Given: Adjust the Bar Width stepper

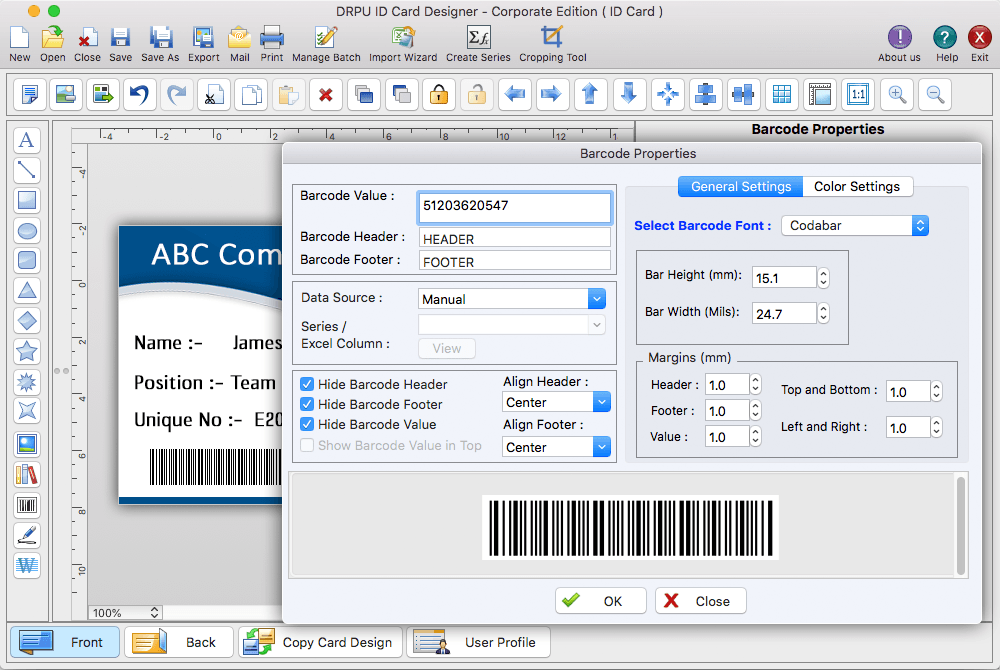Looking at the screenshot, I should point(823,314).
